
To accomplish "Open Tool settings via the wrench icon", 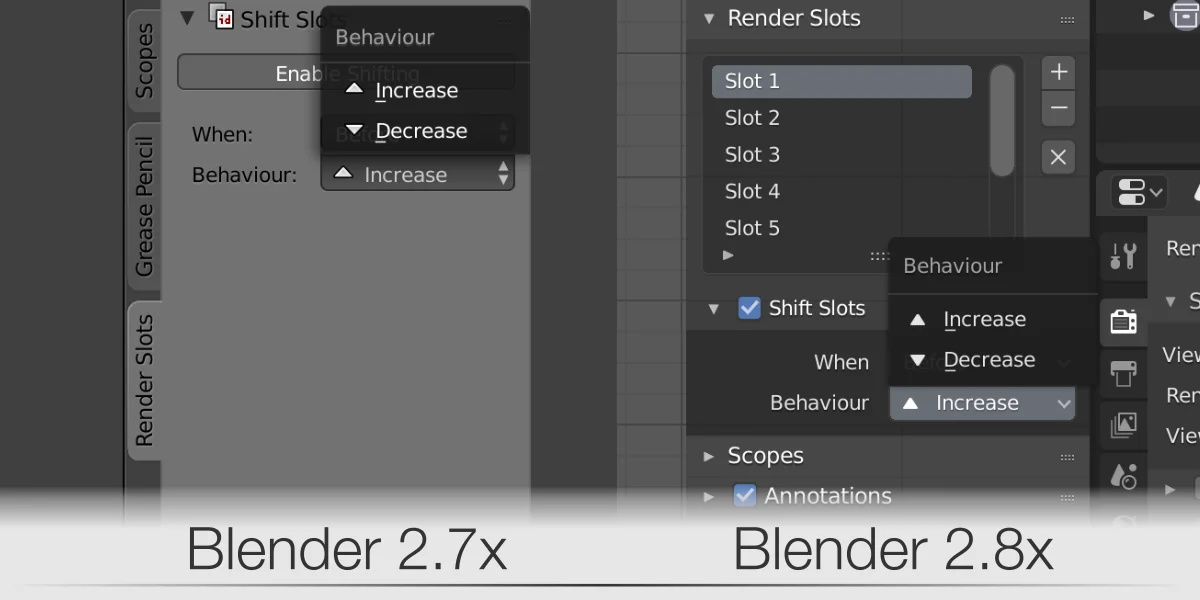I will pyautogui.click(x=1123, y=254).
